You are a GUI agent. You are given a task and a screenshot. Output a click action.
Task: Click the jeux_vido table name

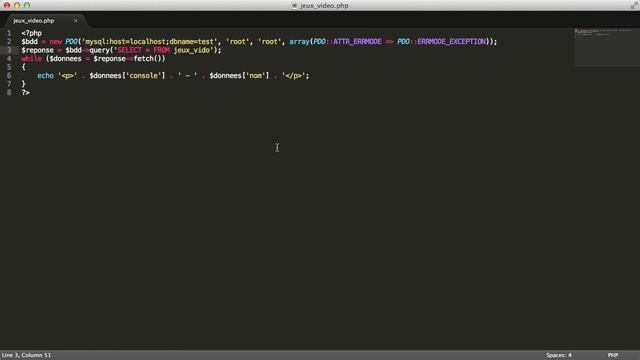pos(191,50)
